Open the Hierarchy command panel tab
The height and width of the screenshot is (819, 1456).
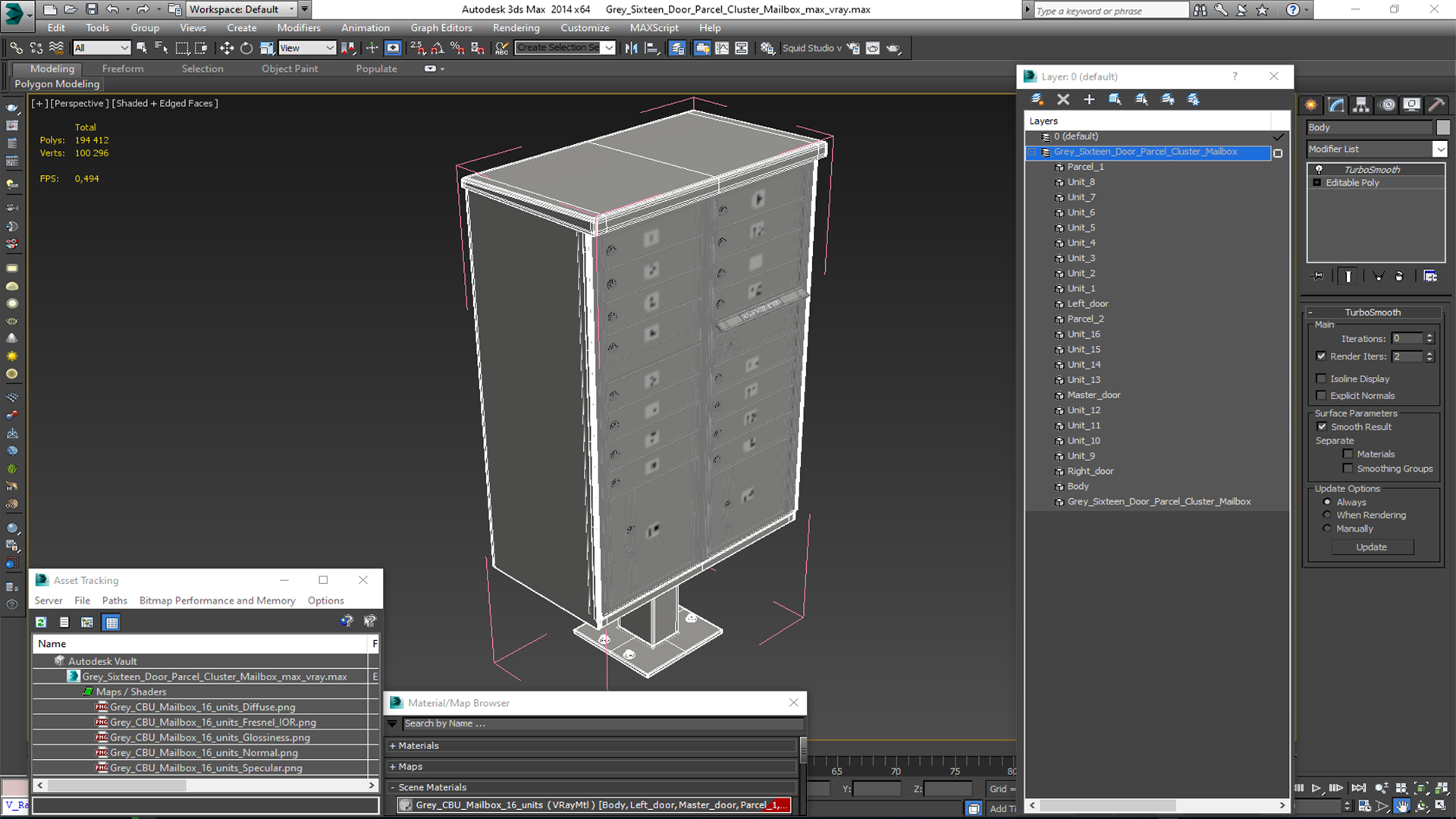click(x=1361, y=105)
